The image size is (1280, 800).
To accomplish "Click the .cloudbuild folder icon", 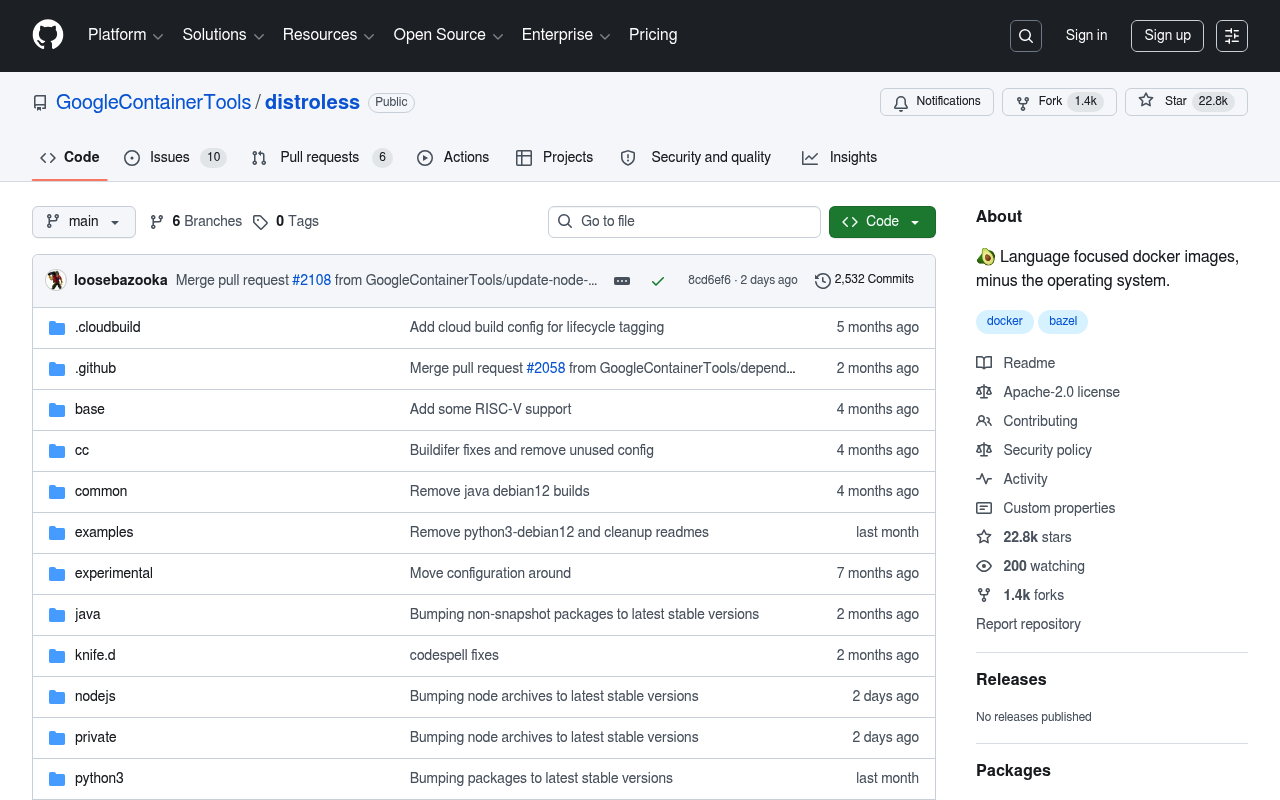I will pyautogui.click(x=57, y=328).
